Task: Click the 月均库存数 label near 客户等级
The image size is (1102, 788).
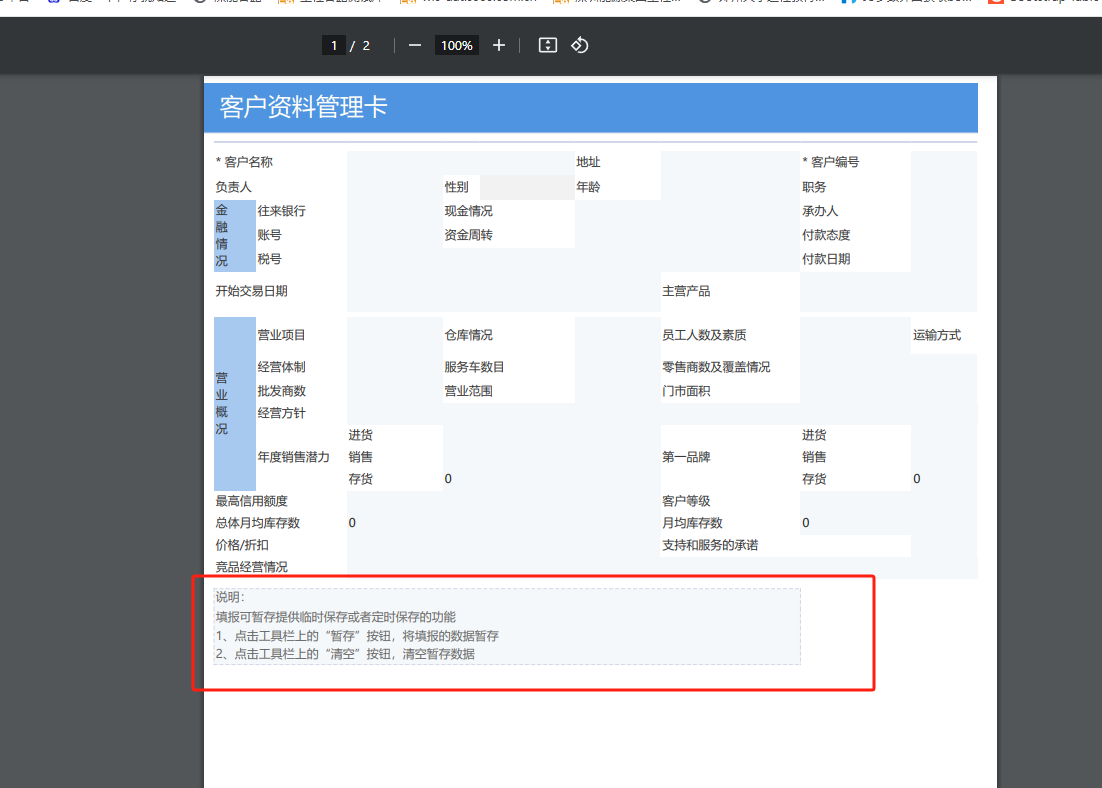Action: point(692,523)
